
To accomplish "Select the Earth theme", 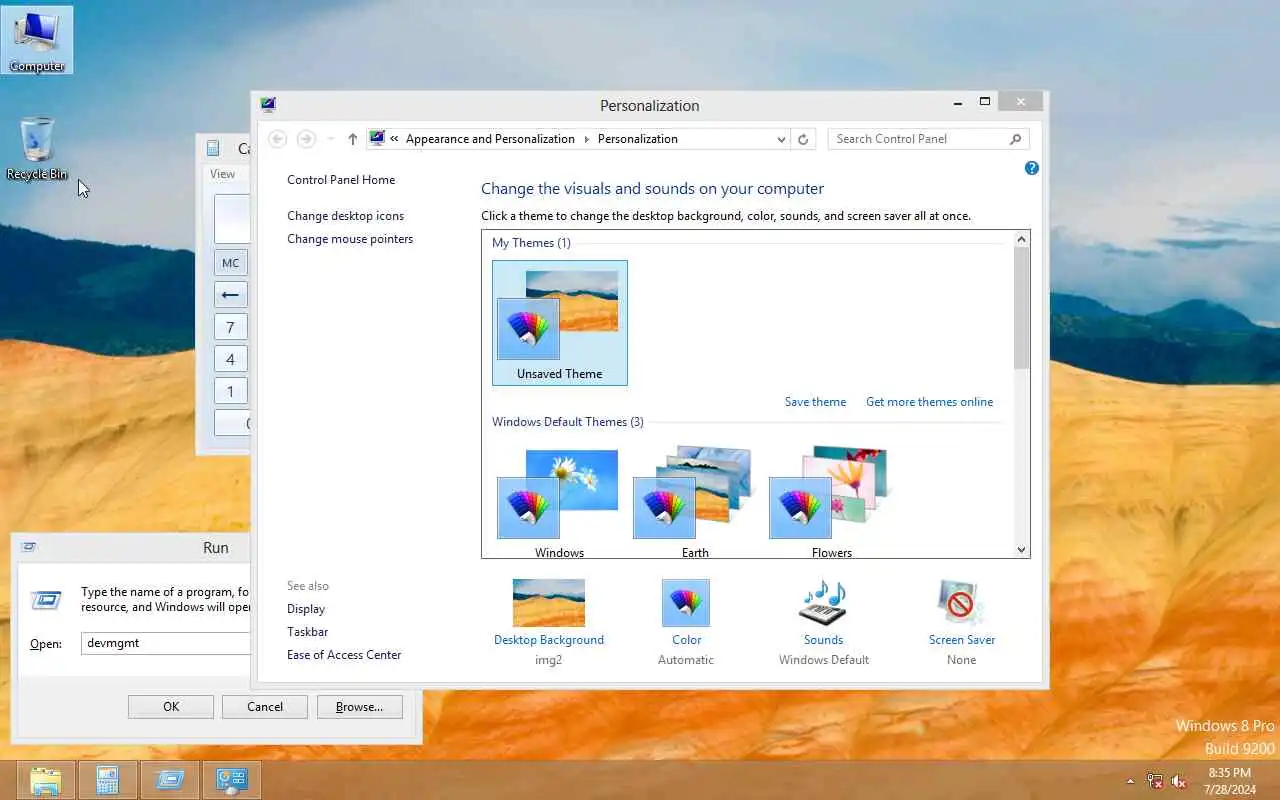I will click(x=695, y=500).
